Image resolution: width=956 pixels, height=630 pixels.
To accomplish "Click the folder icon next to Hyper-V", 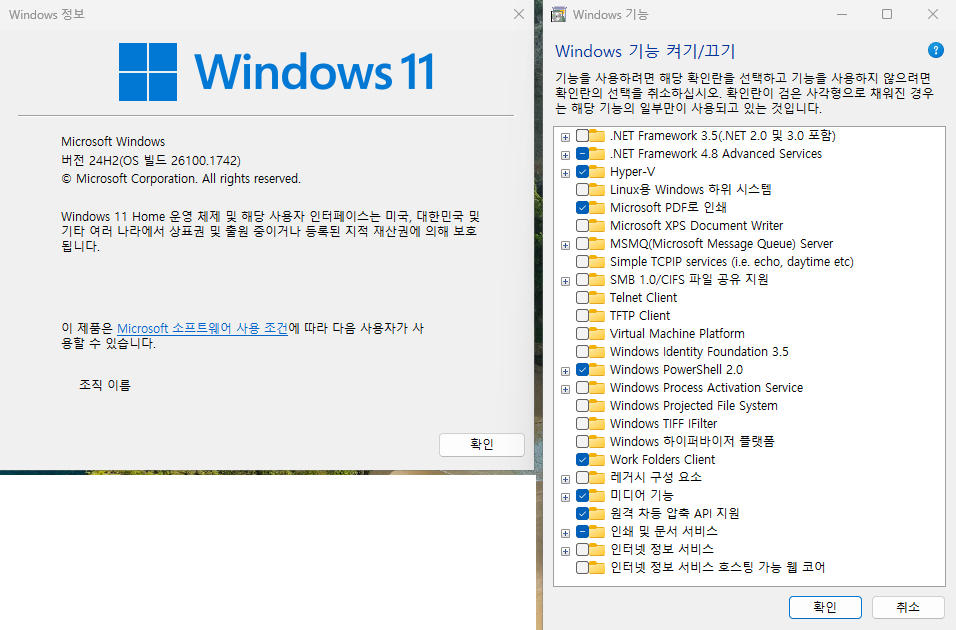I will 598,171.
